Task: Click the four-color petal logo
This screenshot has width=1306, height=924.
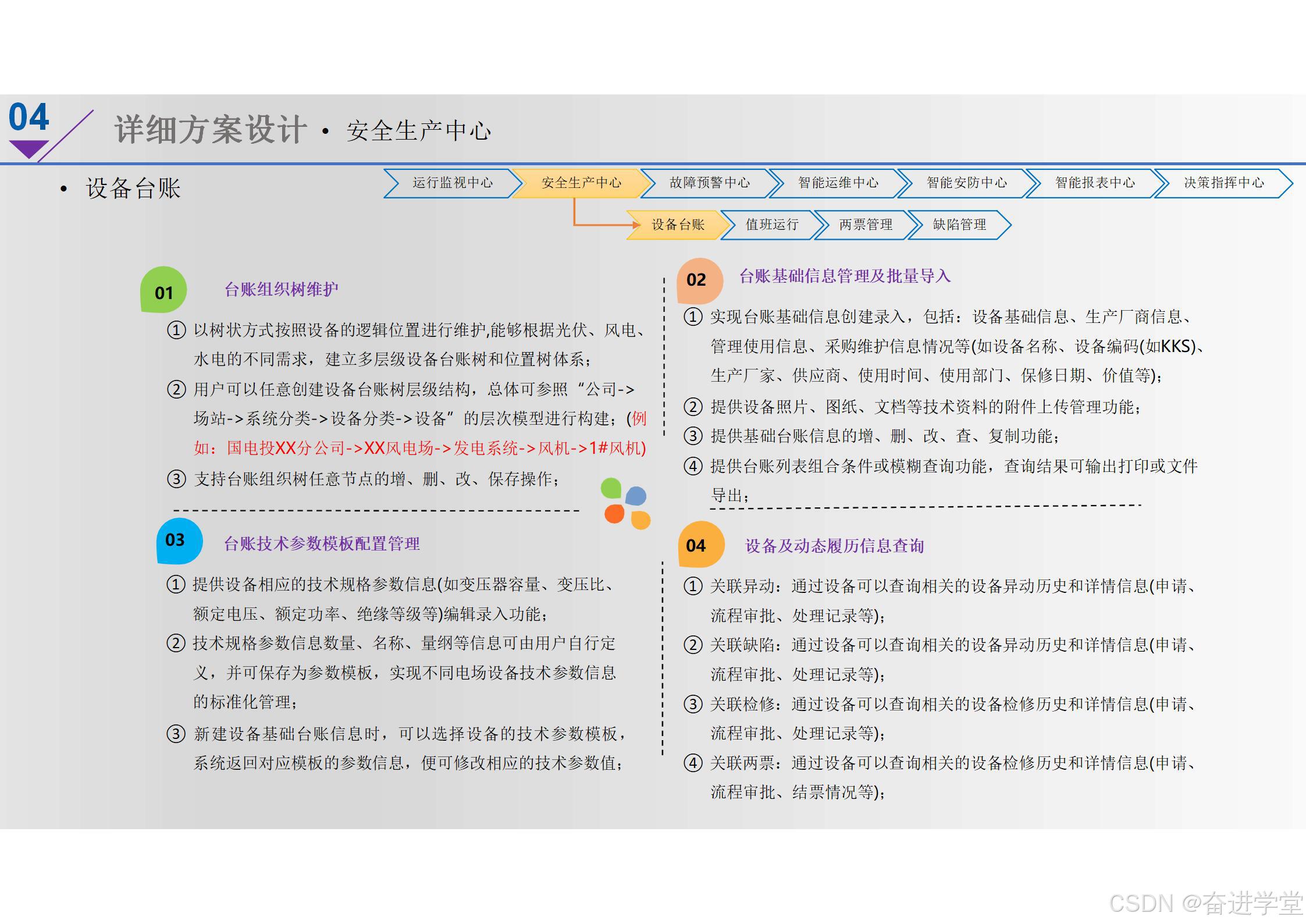Action: click(625, 503)
